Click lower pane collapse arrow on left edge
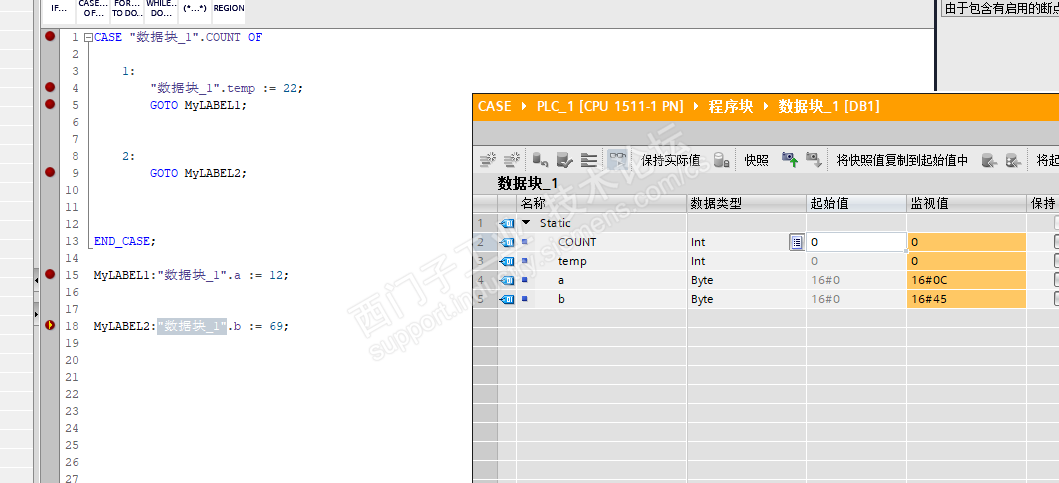 click(36, 312)
